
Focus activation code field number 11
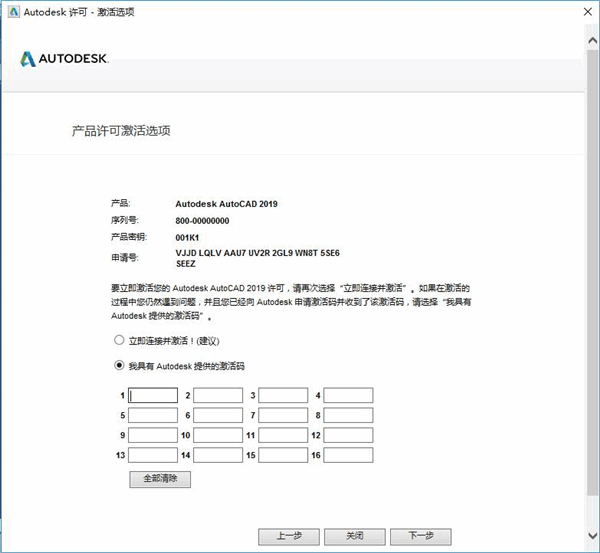(283, 436)
